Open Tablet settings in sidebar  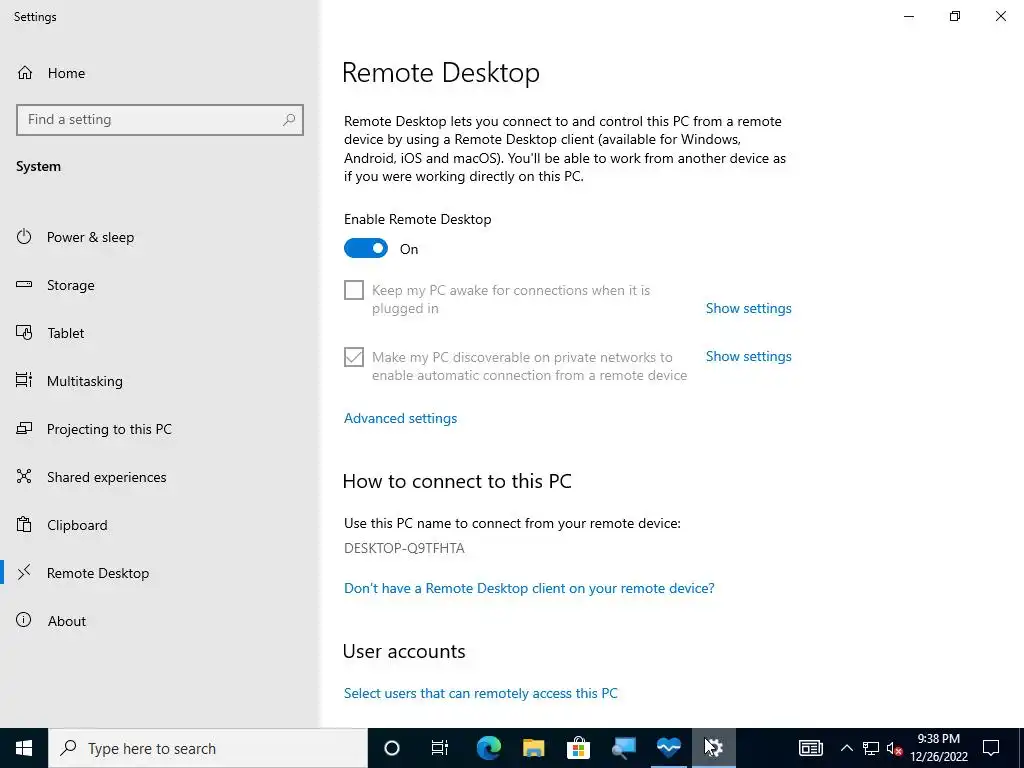click(x=65, y=333)
